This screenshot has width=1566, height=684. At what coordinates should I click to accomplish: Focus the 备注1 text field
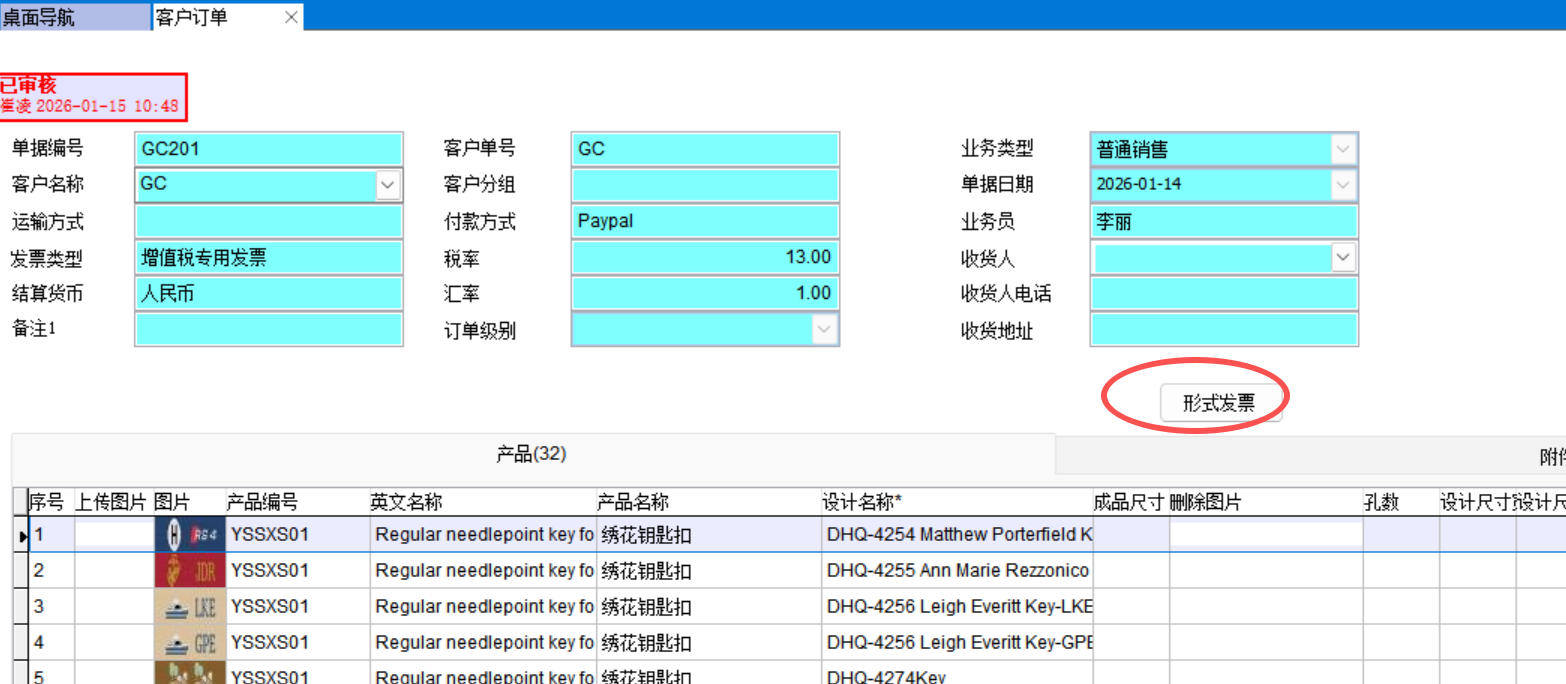pyautogui.click(x=268, y=330)
